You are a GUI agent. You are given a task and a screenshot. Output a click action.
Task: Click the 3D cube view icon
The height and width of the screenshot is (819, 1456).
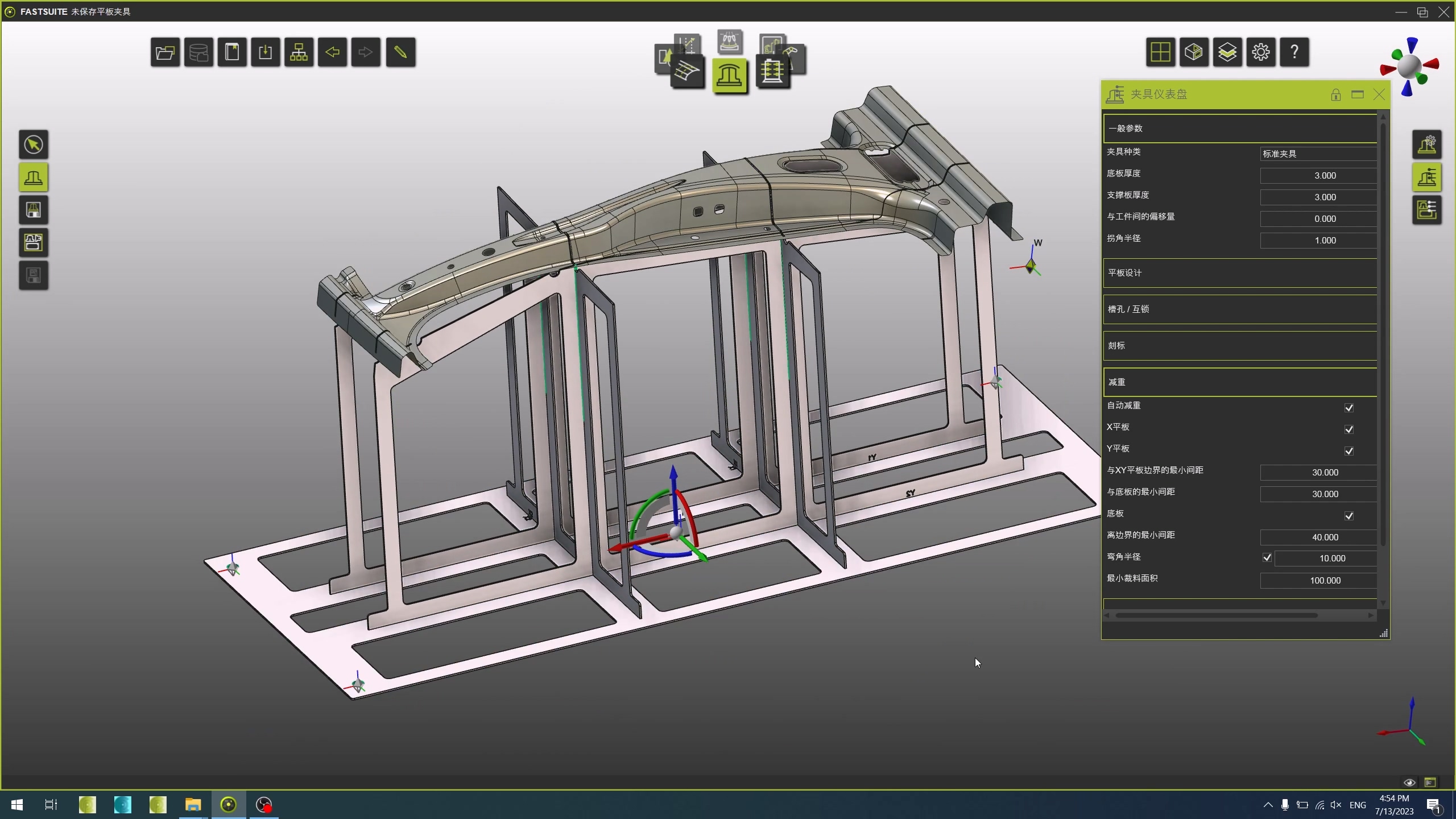coord(1193,52)
